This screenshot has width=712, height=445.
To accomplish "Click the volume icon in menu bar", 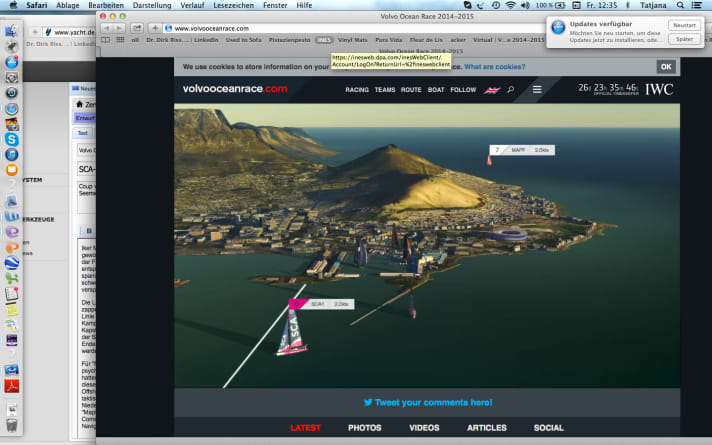I will (x=525, y=5).
